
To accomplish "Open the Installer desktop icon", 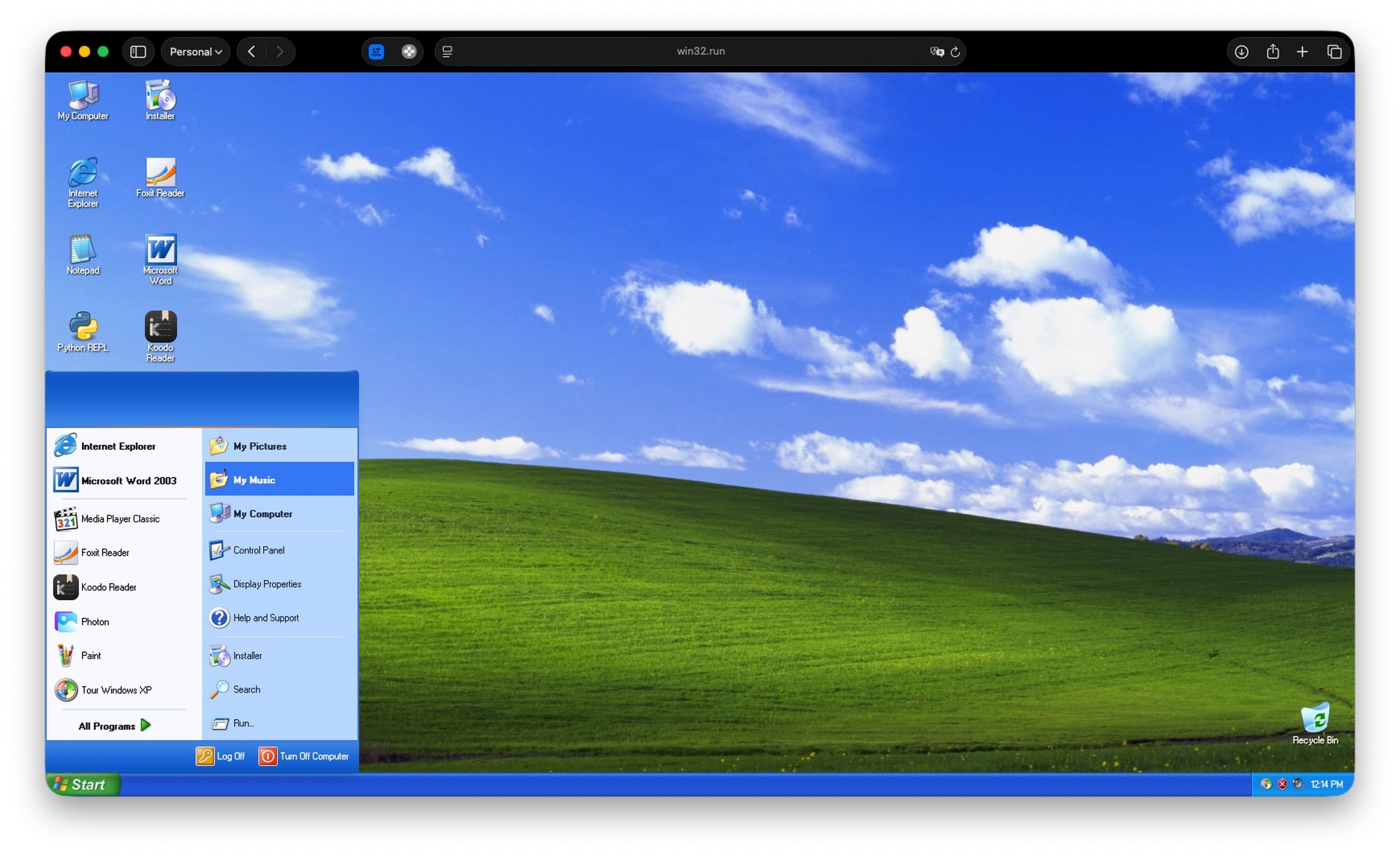I will pos(160,101).
